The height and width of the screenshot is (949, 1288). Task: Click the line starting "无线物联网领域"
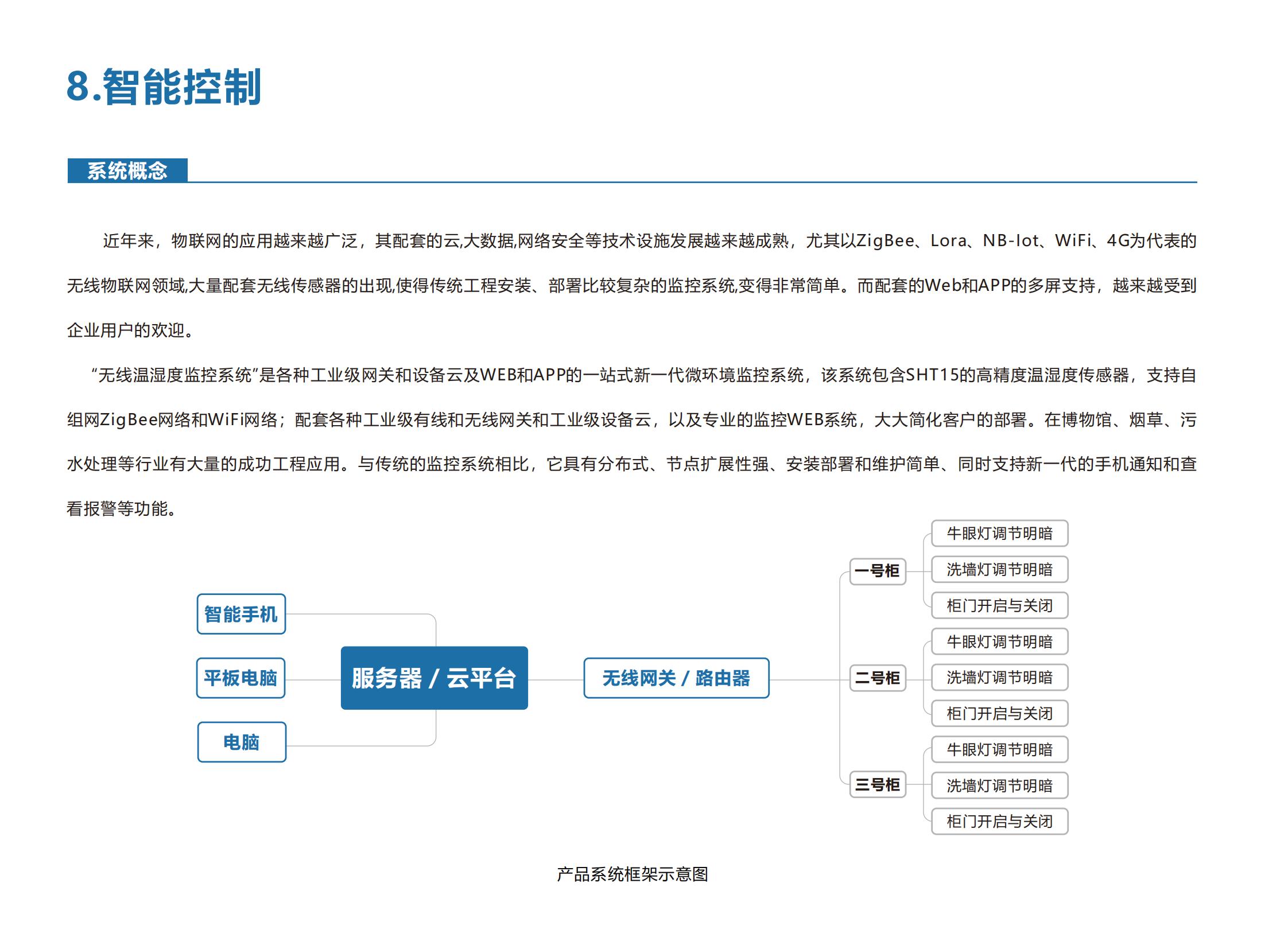[631, 286]
